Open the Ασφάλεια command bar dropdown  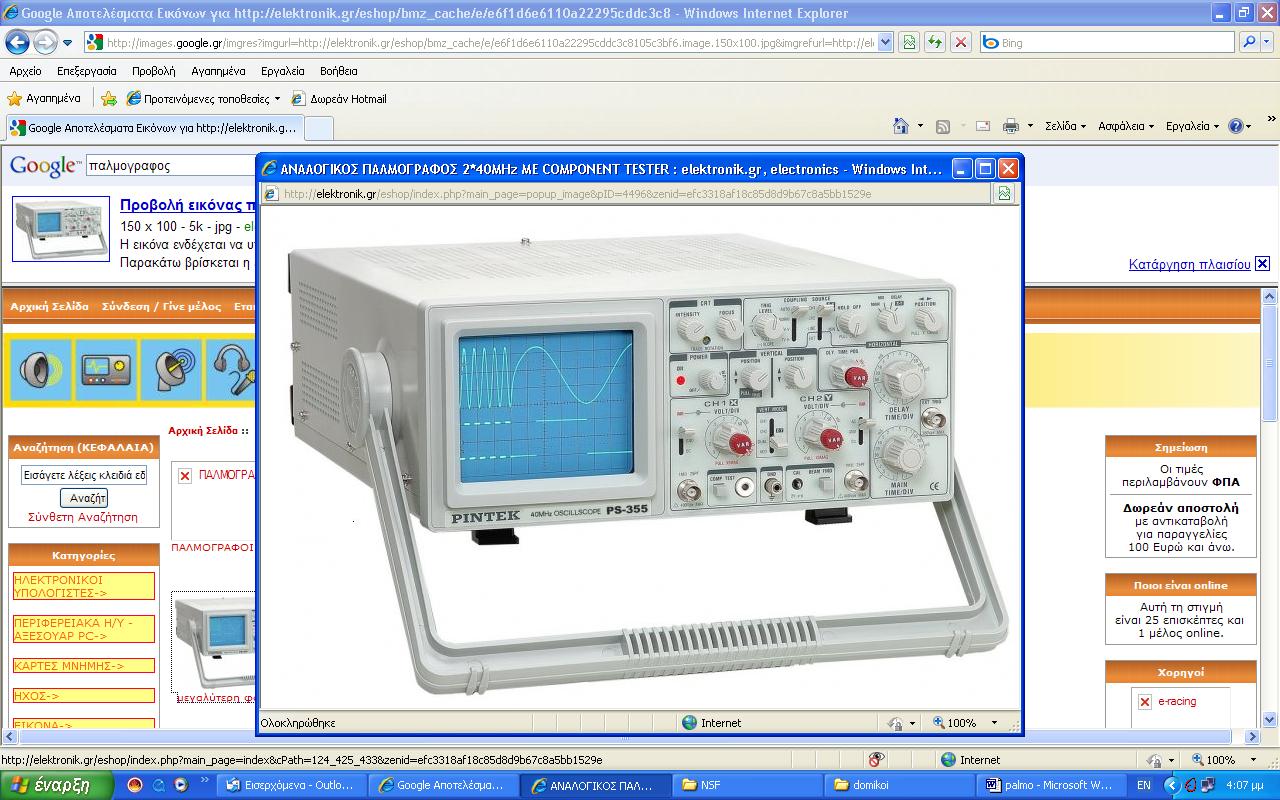tap(1126, 126)
